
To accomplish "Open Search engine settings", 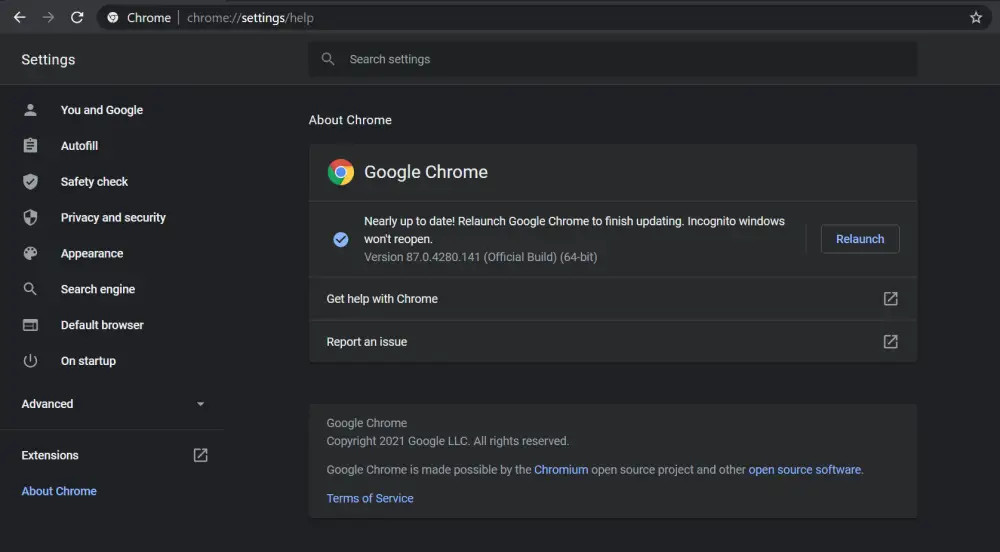I will pos(98,289).
